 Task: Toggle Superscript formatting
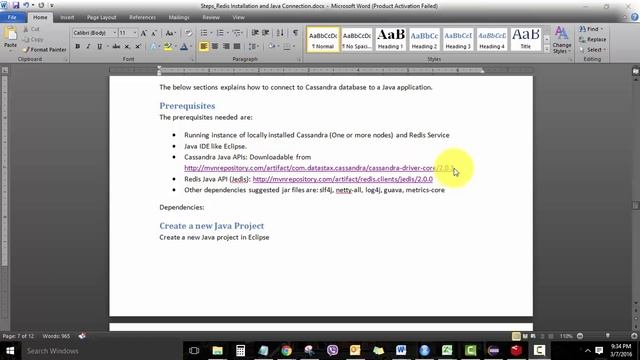click(138, 47)
